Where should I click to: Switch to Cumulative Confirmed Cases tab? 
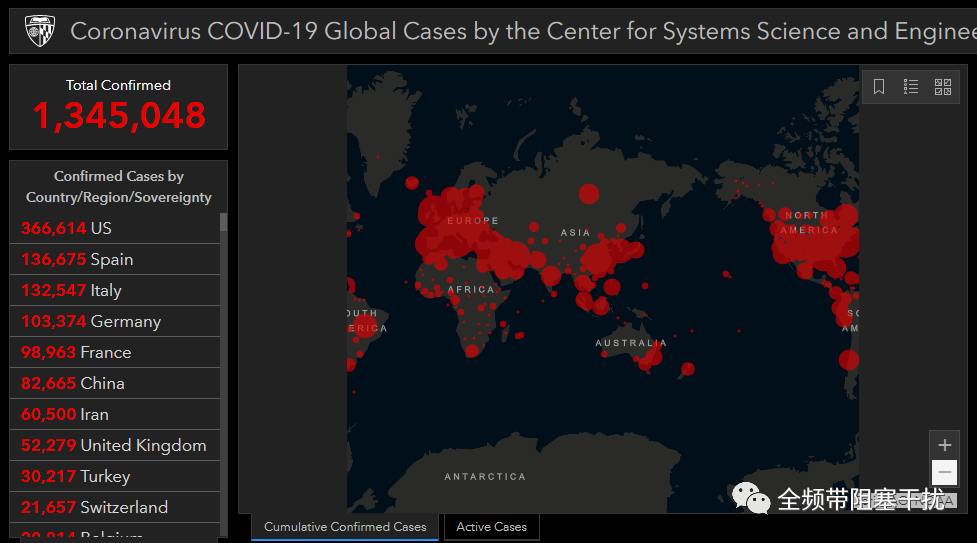click(345, 527)
